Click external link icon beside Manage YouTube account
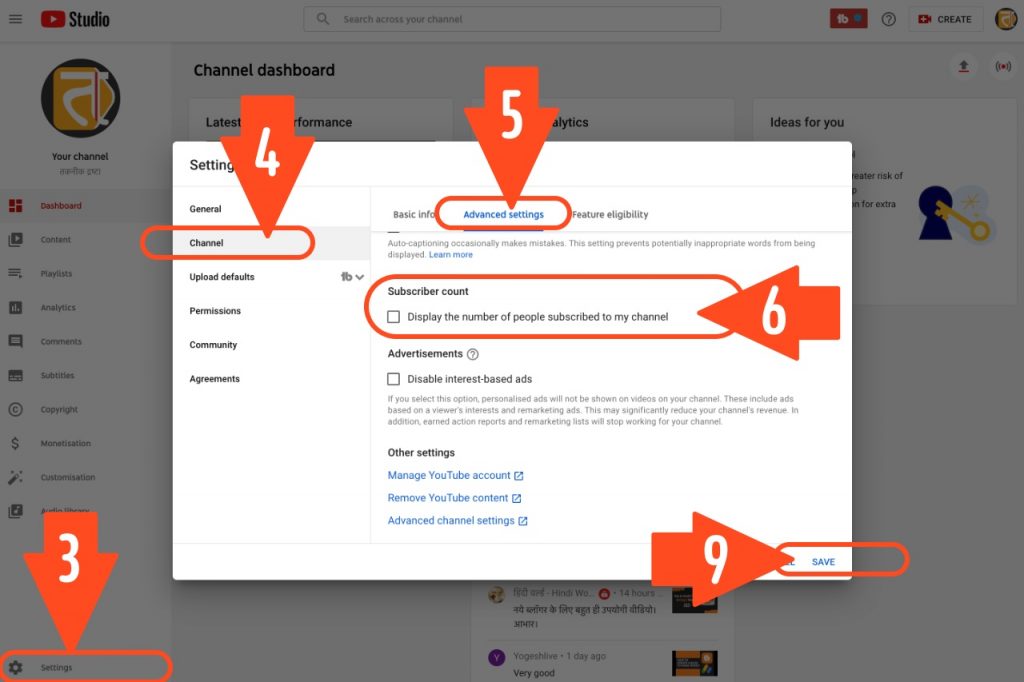Viewport: 1024px width, 682px height. tap(519, 476)
